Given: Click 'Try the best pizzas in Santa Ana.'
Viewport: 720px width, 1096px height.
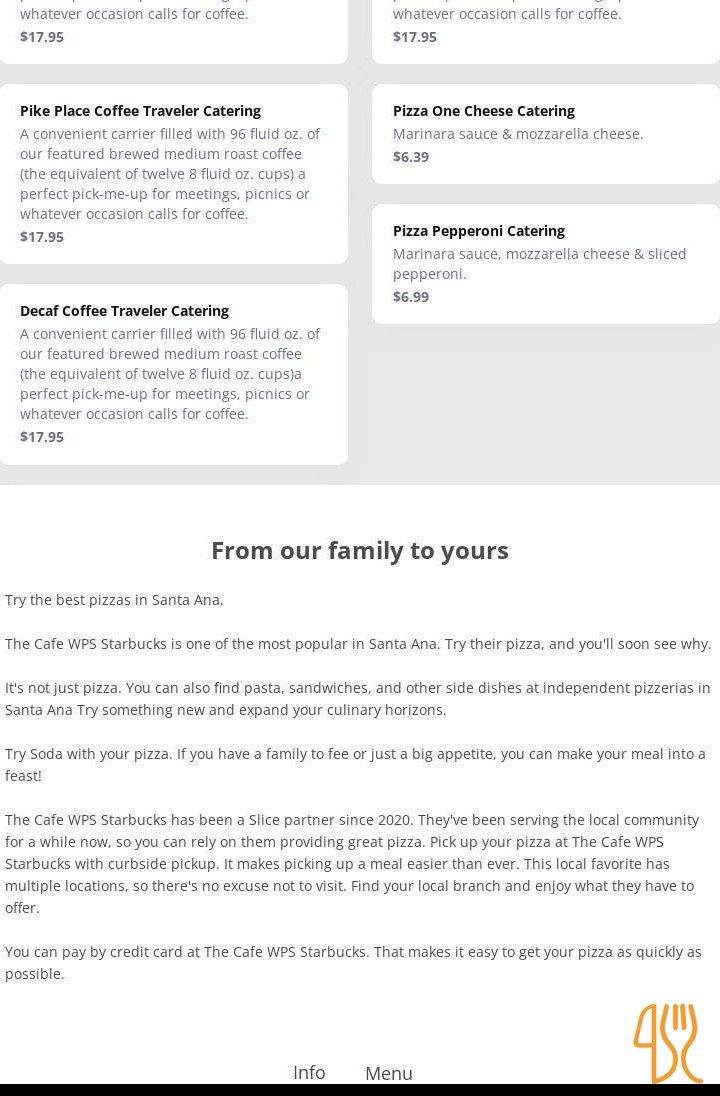Looking at the screenshot, I should pyautogui.click(x=114, y=600).
